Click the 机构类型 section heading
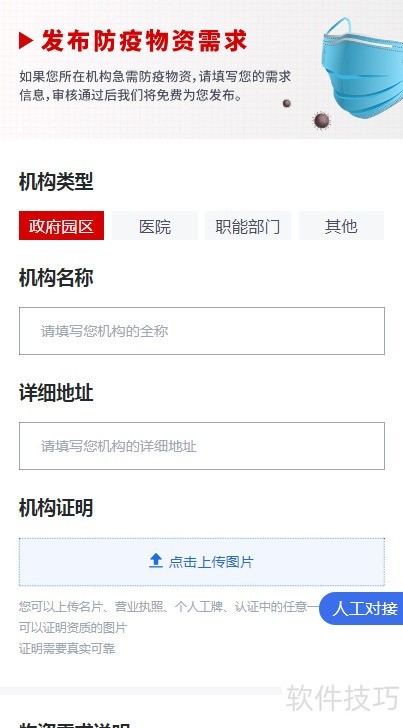This screenshot has width=403, height=728. [x=56, y=182]
